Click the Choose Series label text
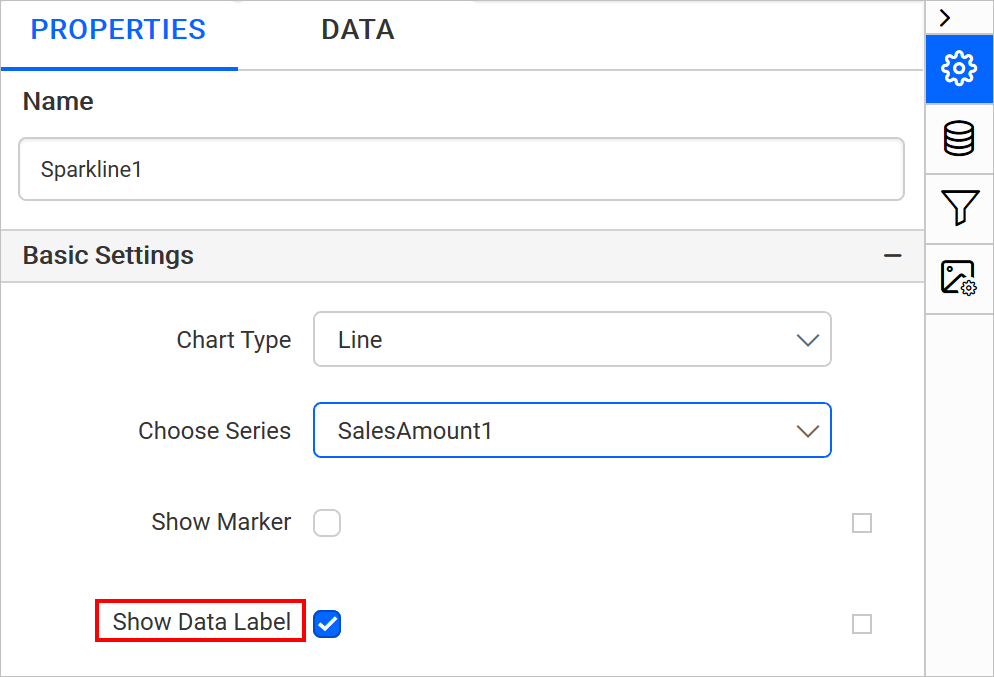 215,431
